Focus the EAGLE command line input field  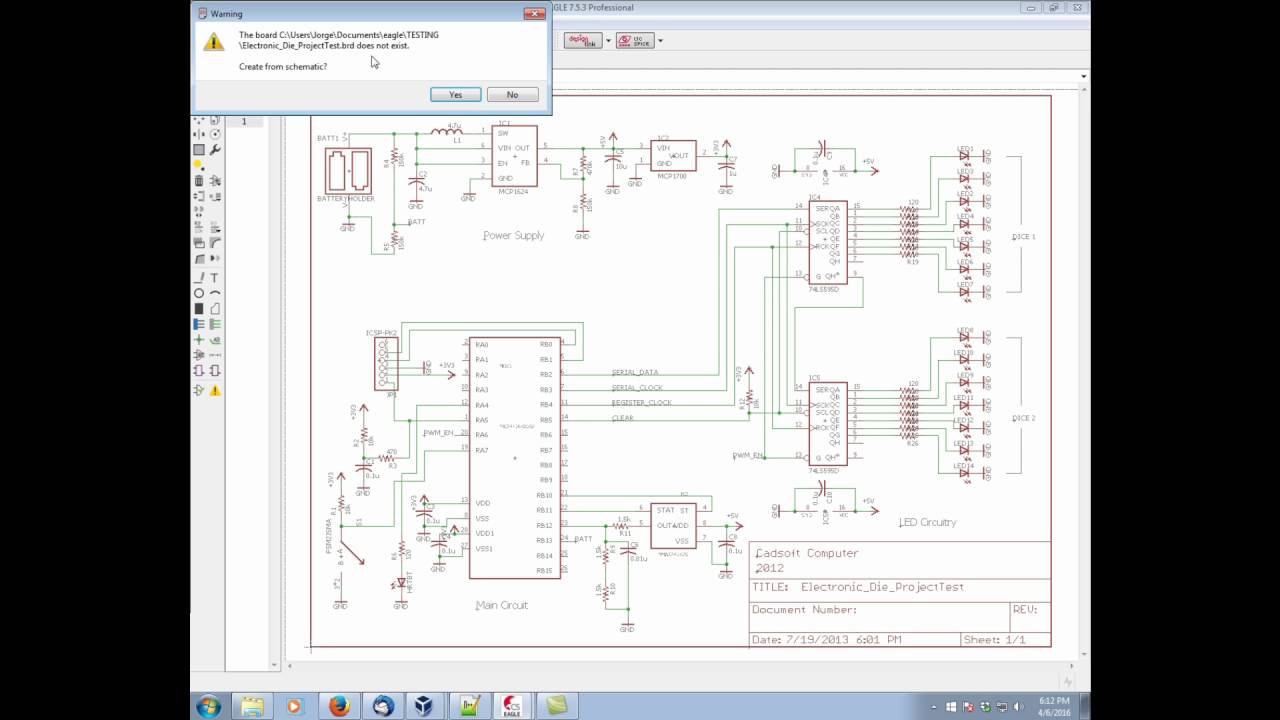click(x=814, y=75)
